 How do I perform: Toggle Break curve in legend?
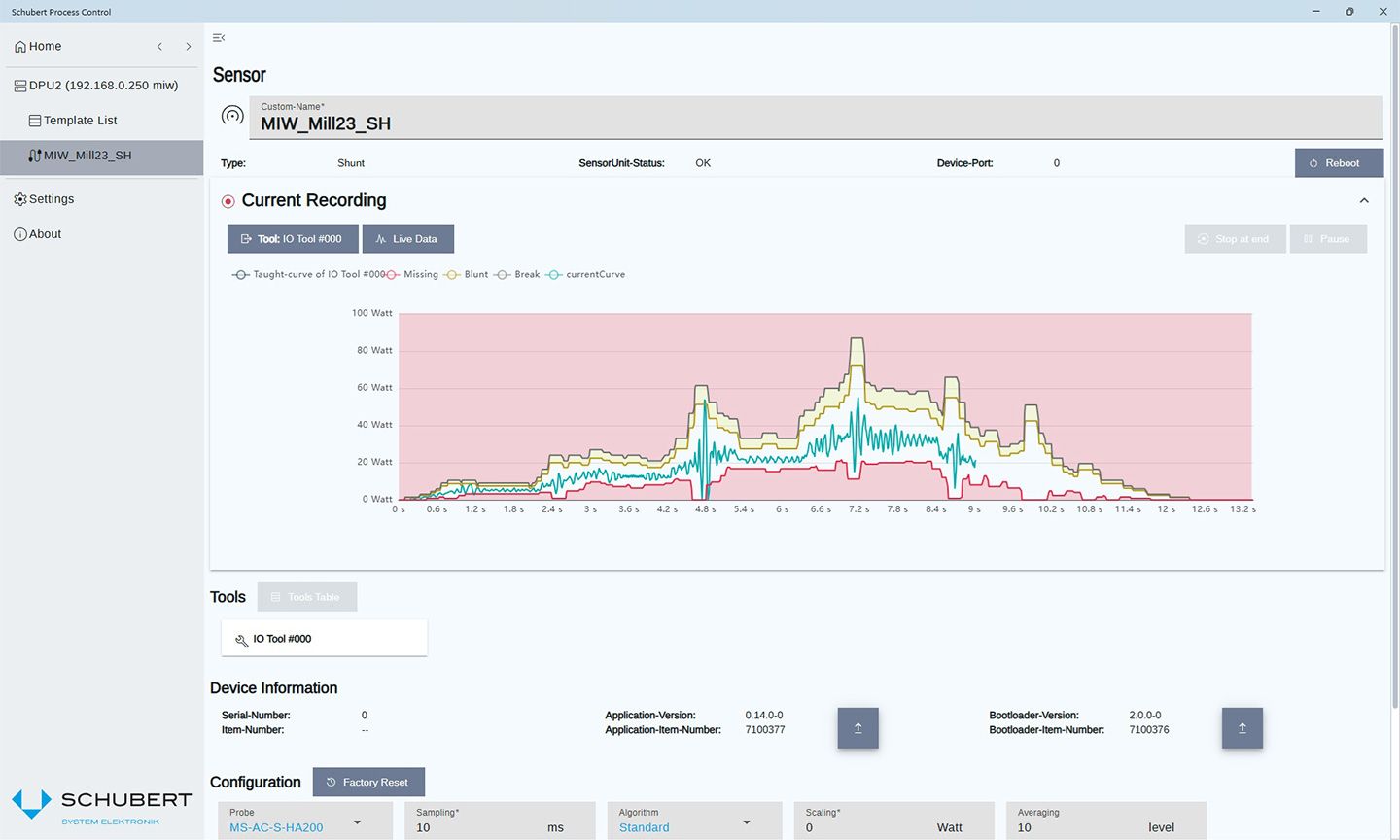click(x=516, y=275)
